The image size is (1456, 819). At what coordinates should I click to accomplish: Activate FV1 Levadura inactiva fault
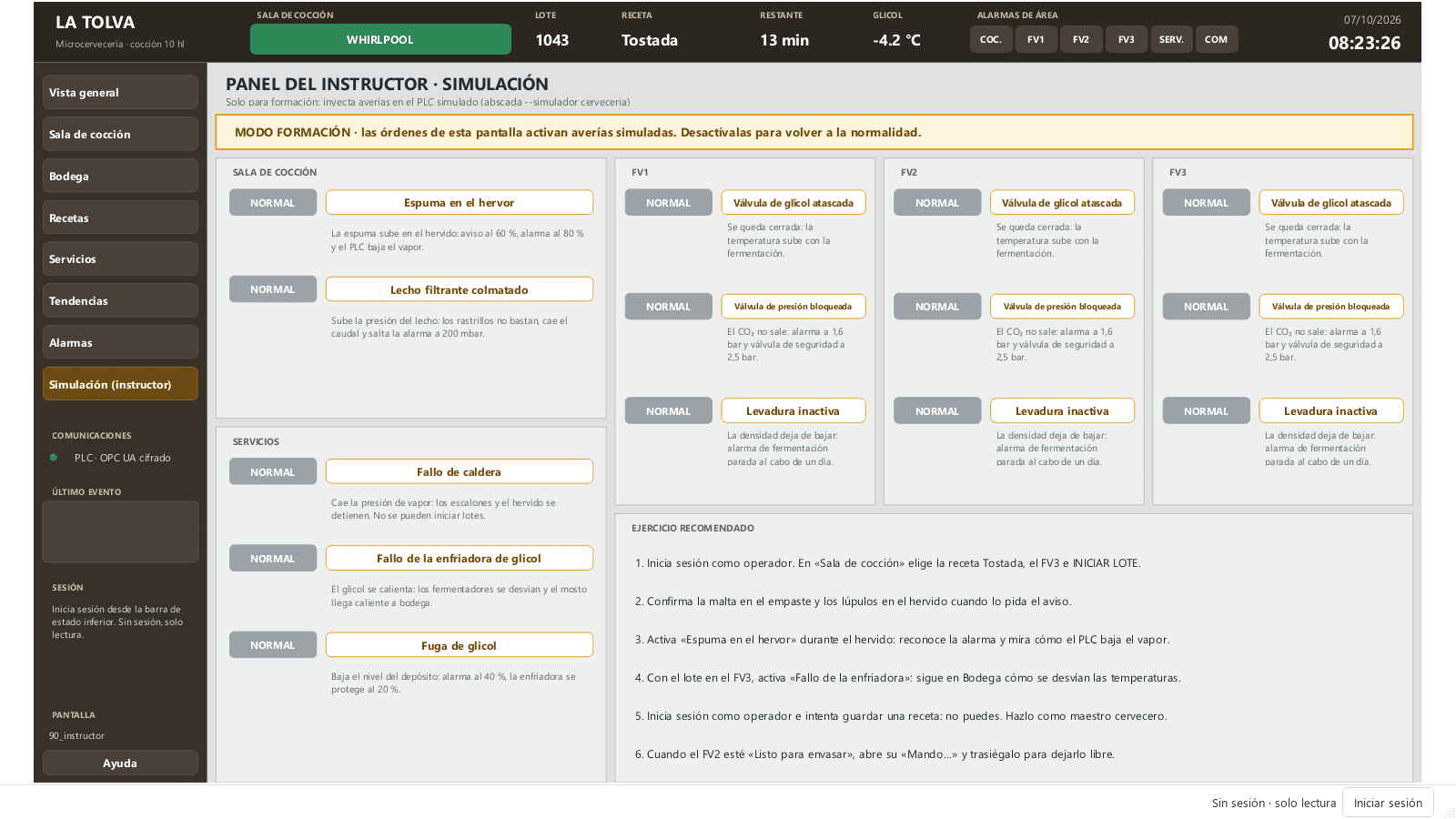[x=794, y=410]
